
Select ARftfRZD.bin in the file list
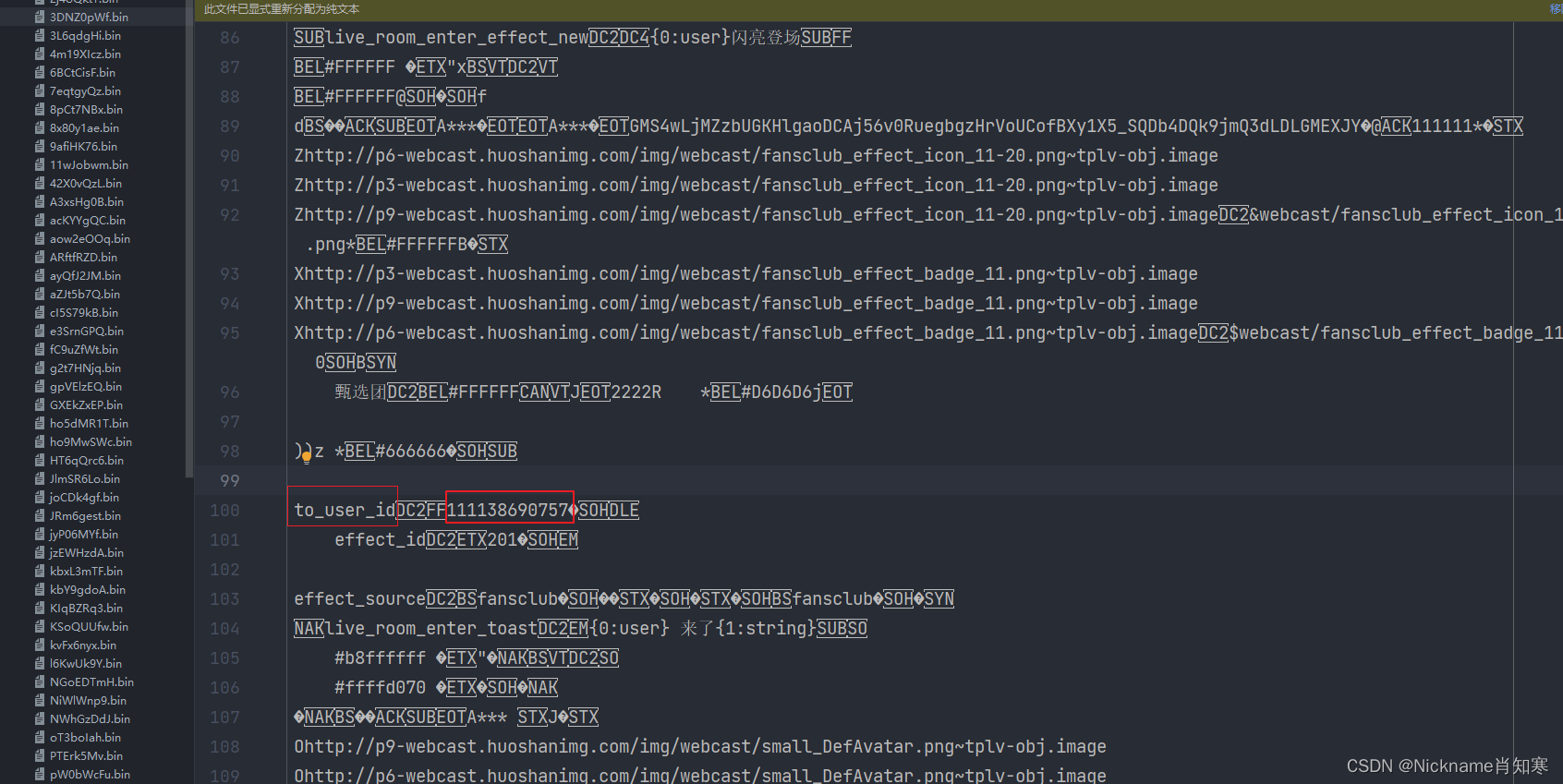pos(83,257)
